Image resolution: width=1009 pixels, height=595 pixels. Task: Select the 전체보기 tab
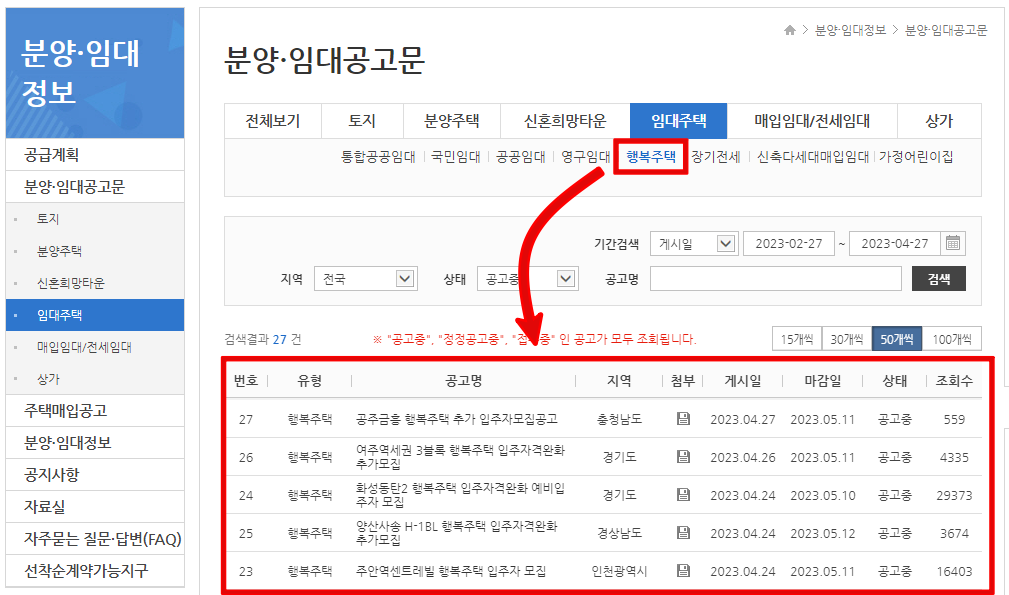[273, 121]
